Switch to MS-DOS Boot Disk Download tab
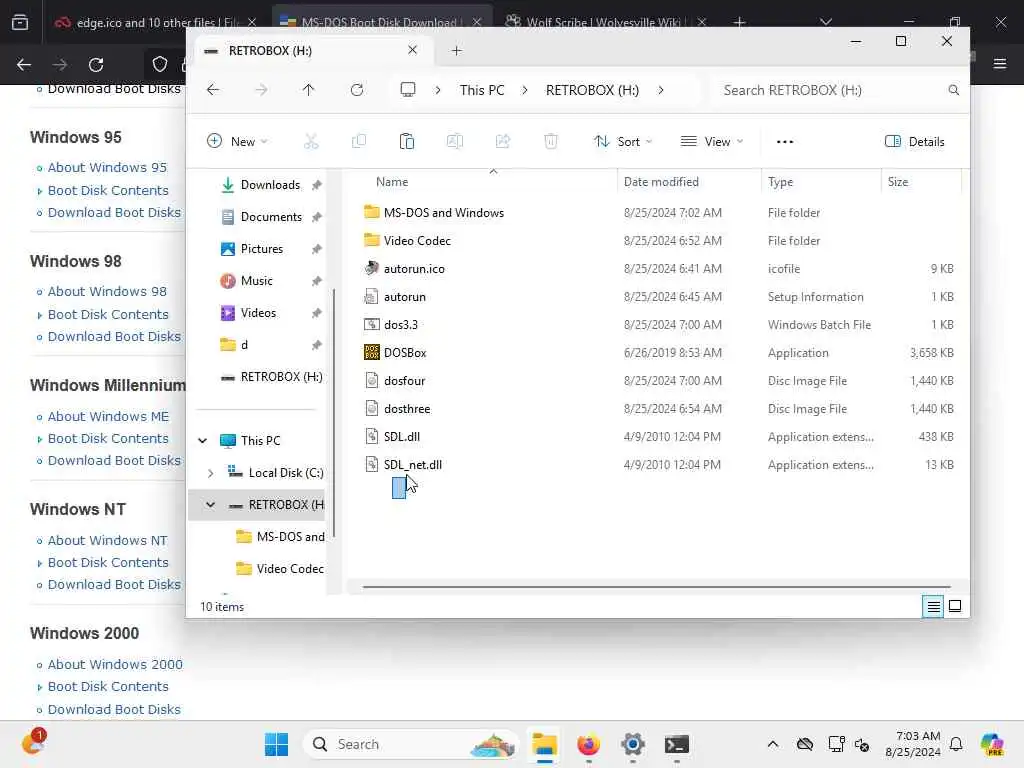 380,22
